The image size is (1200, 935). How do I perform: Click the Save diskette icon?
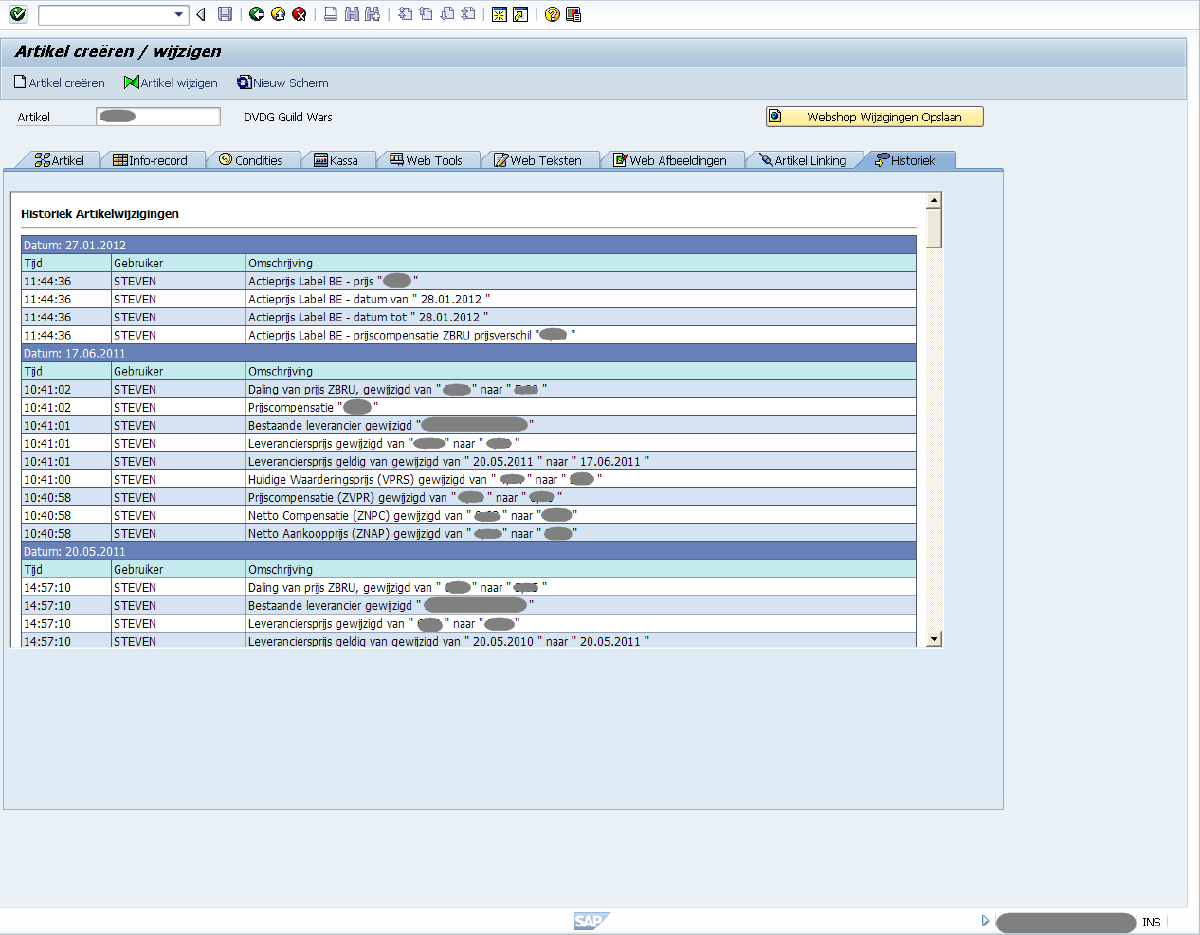225,14
